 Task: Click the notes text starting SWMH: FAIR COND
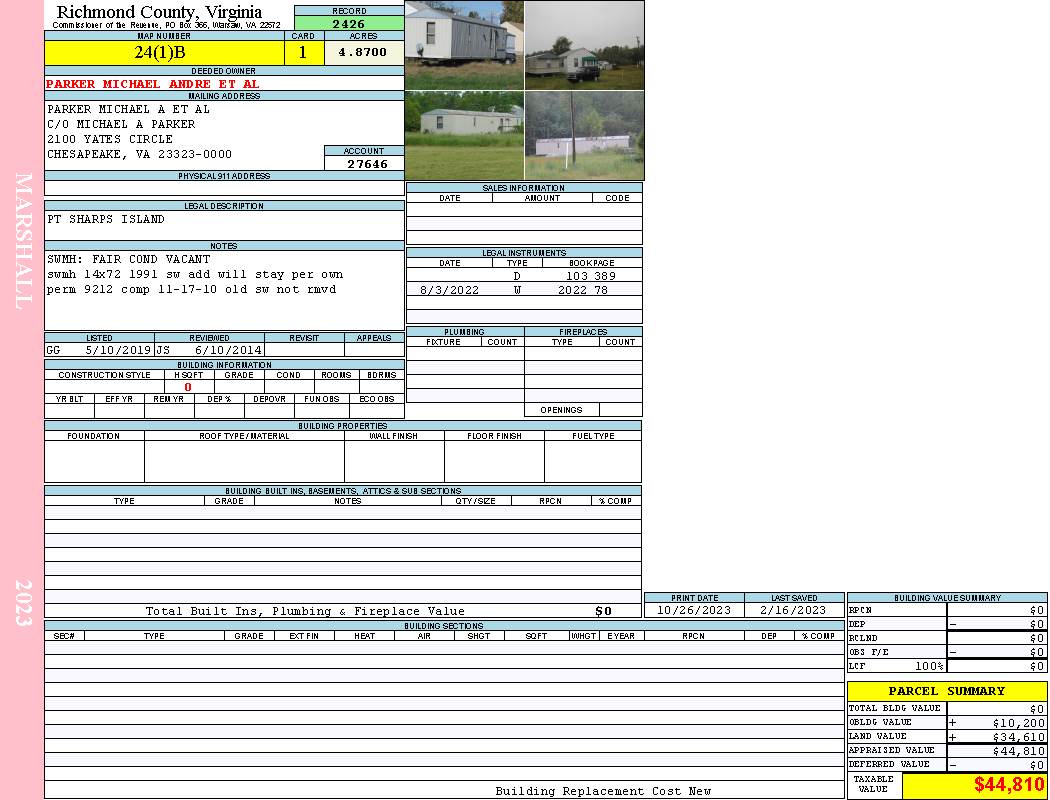tap(129, 259)
